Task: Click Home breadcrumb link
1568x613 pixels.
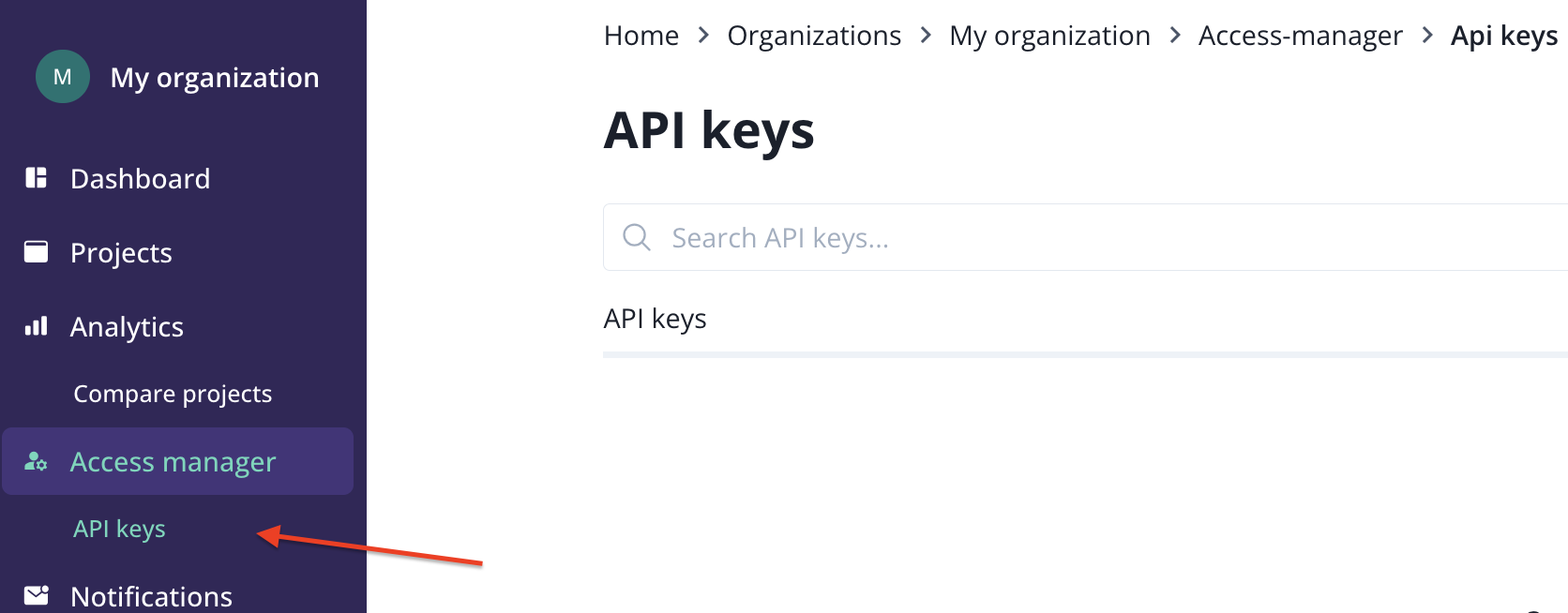Action: click(641, 36)
